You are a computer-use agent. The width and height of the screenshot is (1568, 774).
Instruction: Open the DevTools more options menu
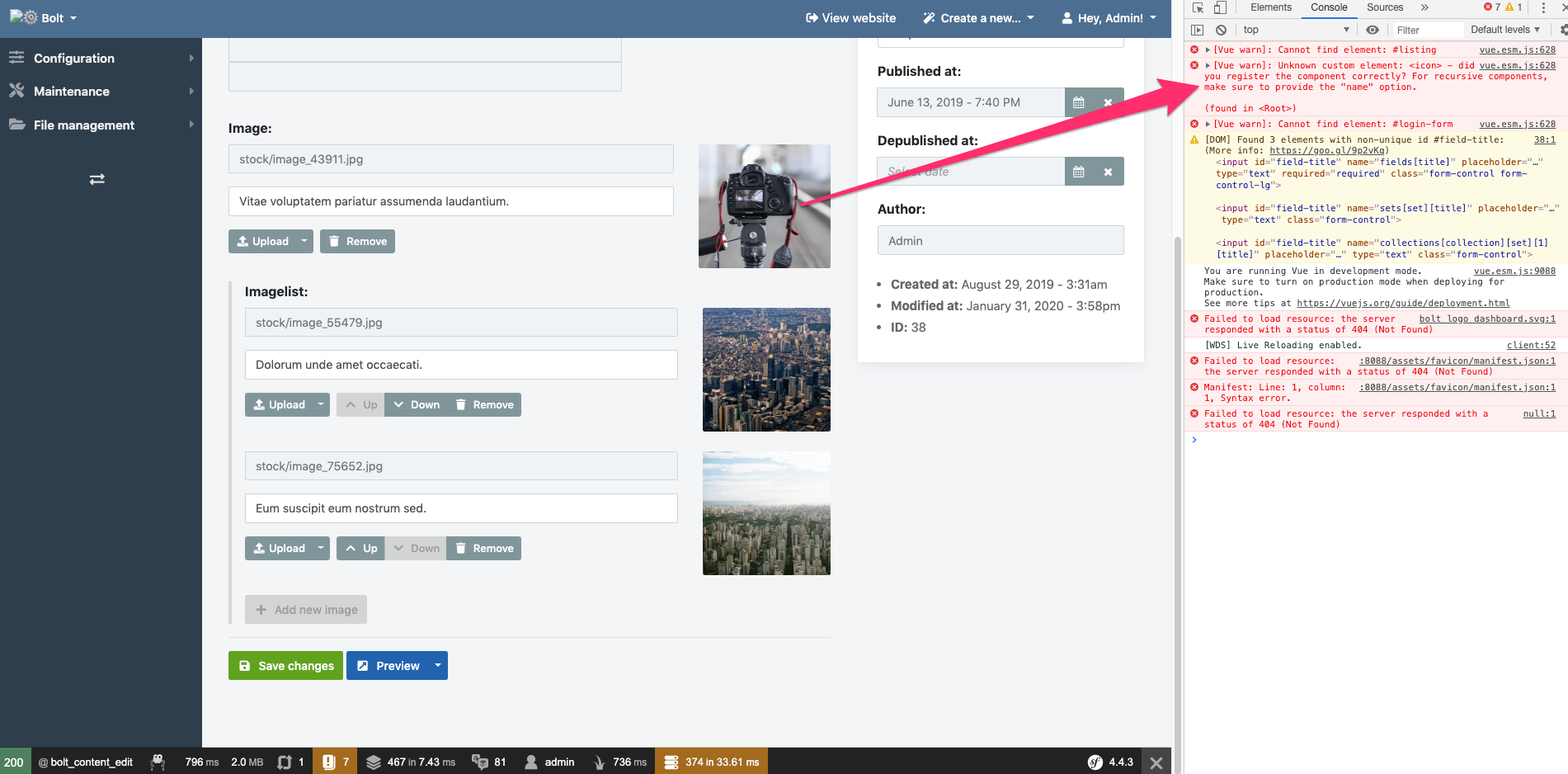[x=1543, y=7]
